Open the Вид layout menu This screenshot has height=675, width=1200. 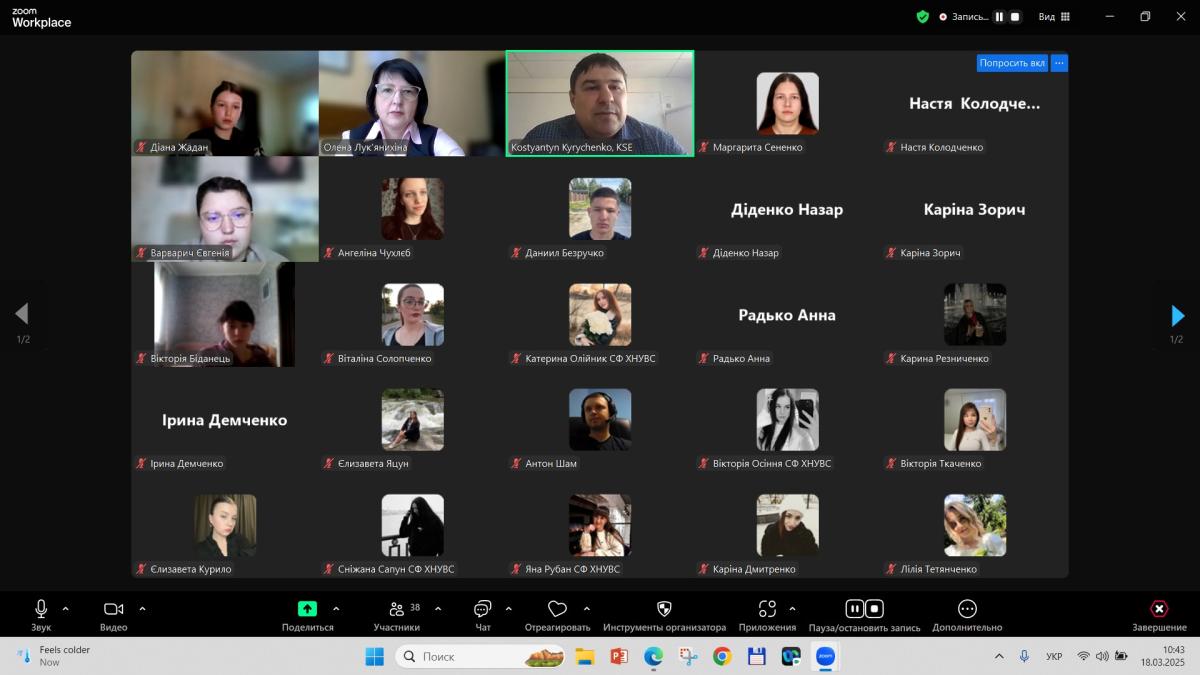tap(1054, 16)
